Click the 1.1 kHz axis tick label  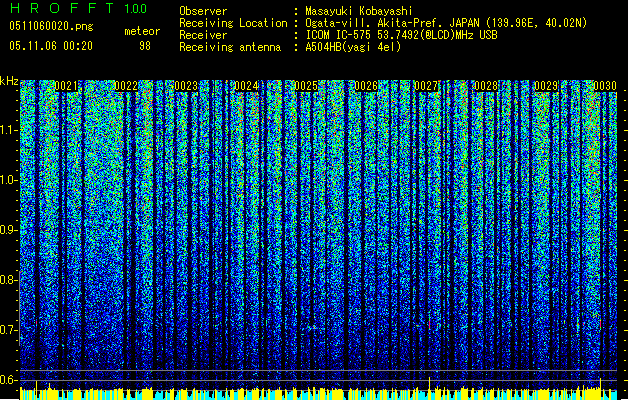[x=8, y=130]
